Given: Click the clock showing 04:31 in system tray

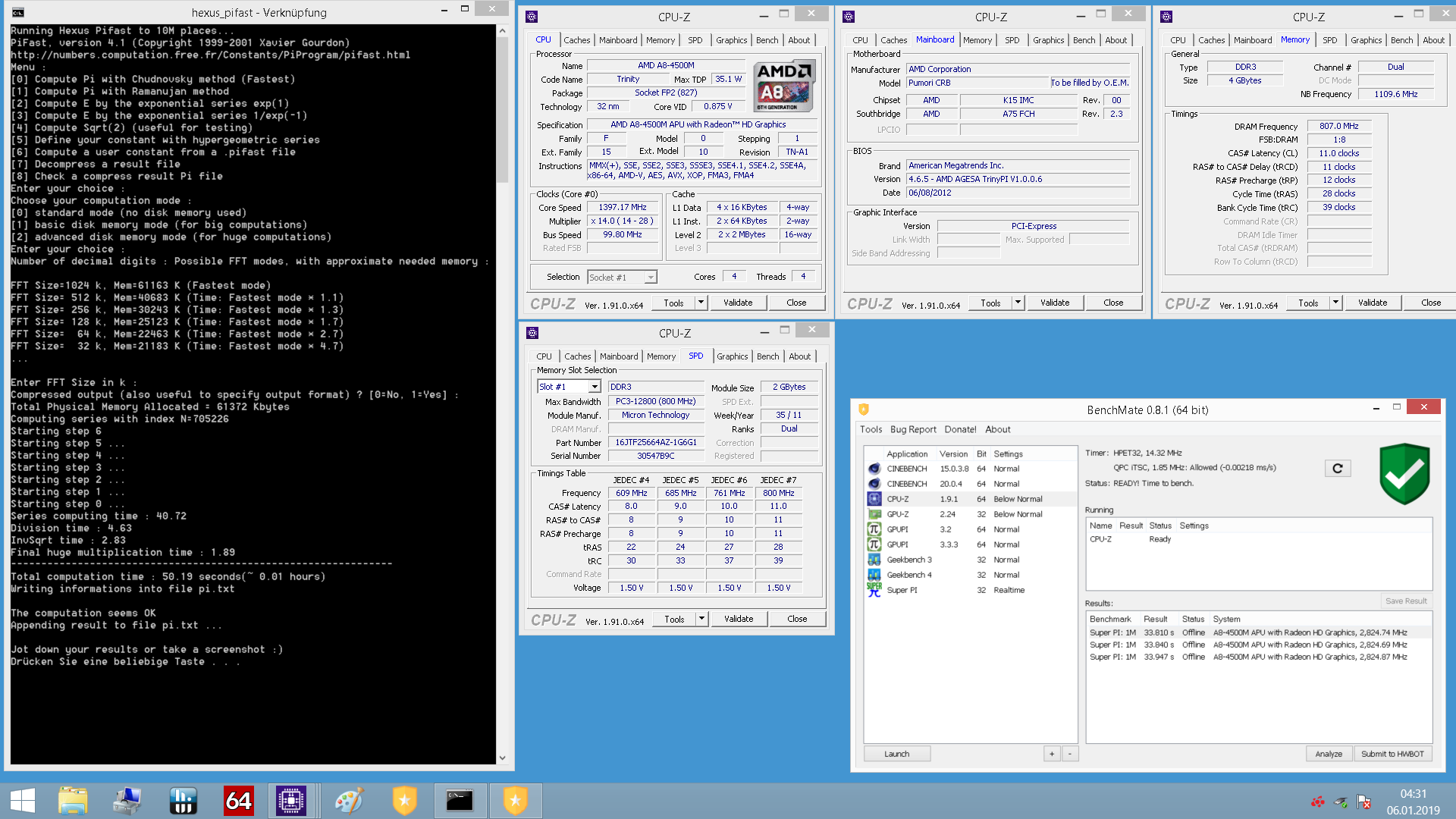Looking at the screenshot, I should (1413, 794).
